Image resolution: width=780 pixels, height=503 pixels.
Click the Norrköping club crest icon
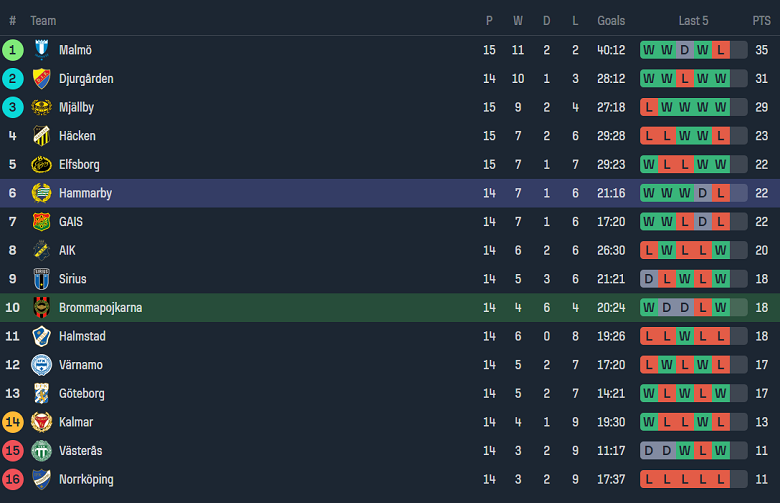click(41, 479)
